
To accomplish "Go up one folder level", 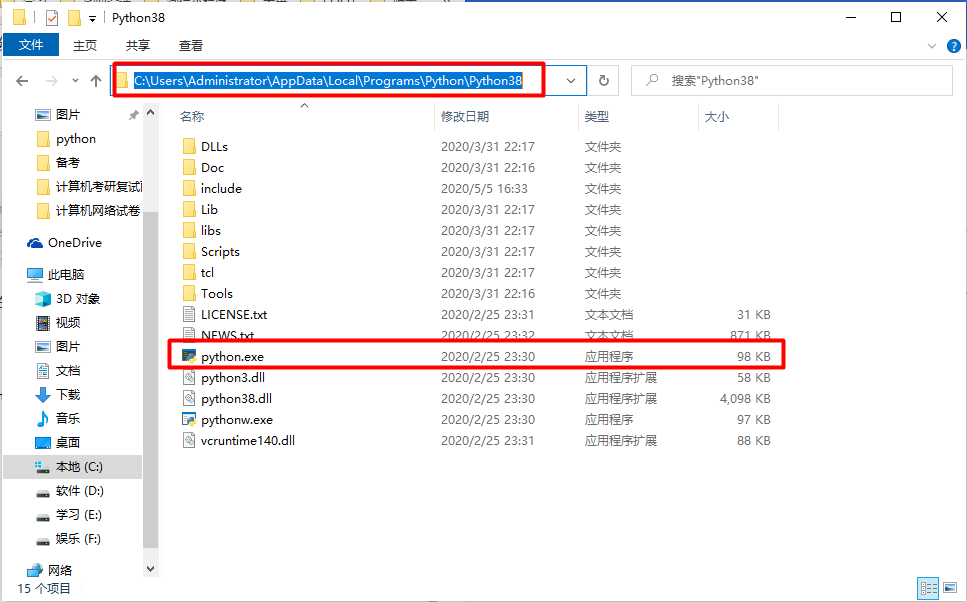I will tap(96, 81).
